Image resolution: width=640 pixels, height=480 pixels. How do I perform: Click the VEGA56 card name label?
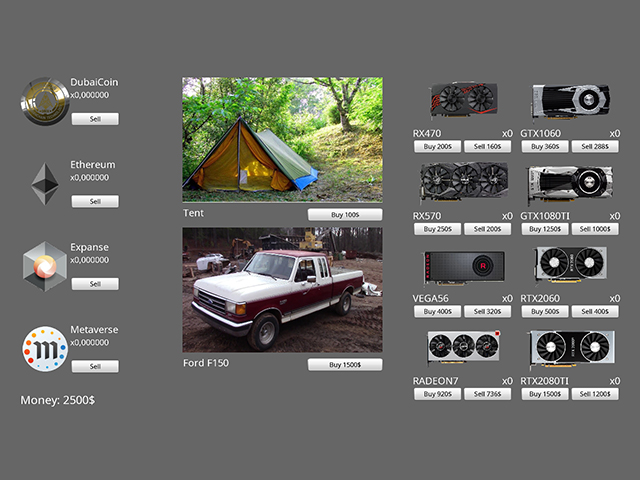(431, 298)
